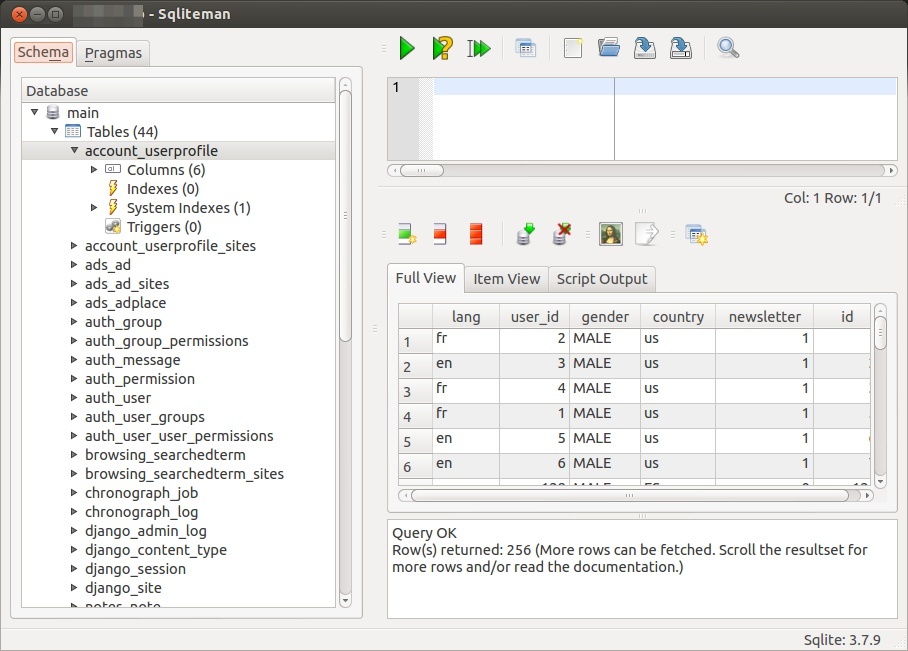Click into the SQL editor line 1

665,87
